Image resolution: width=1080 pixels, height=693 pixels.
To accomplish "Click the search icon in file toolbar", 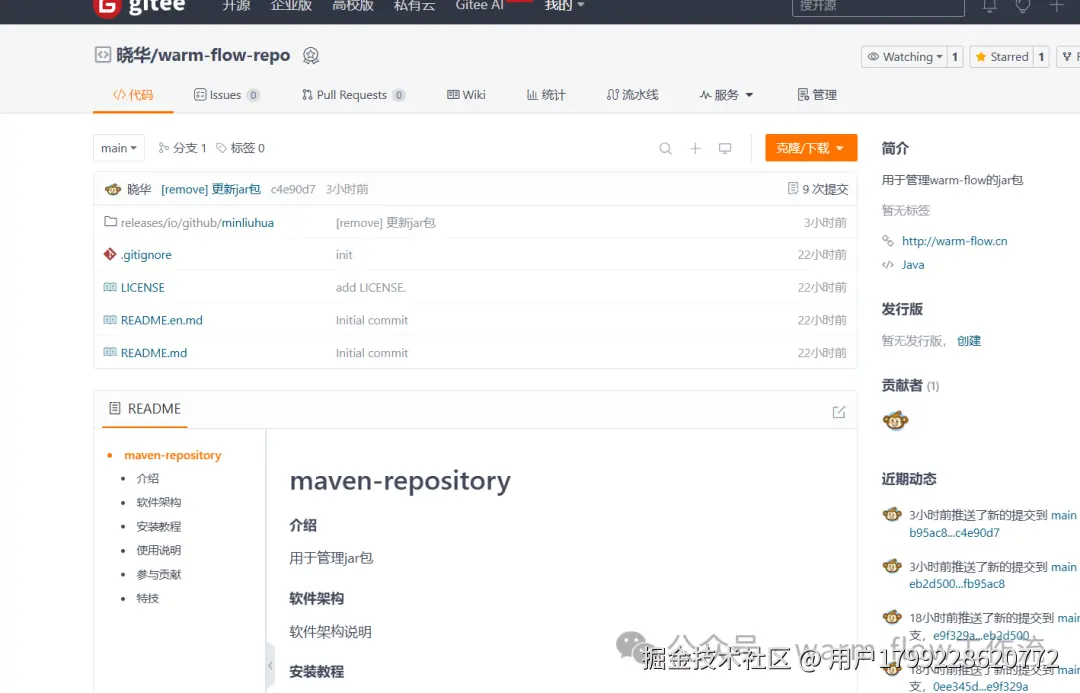I will [665, 148].
